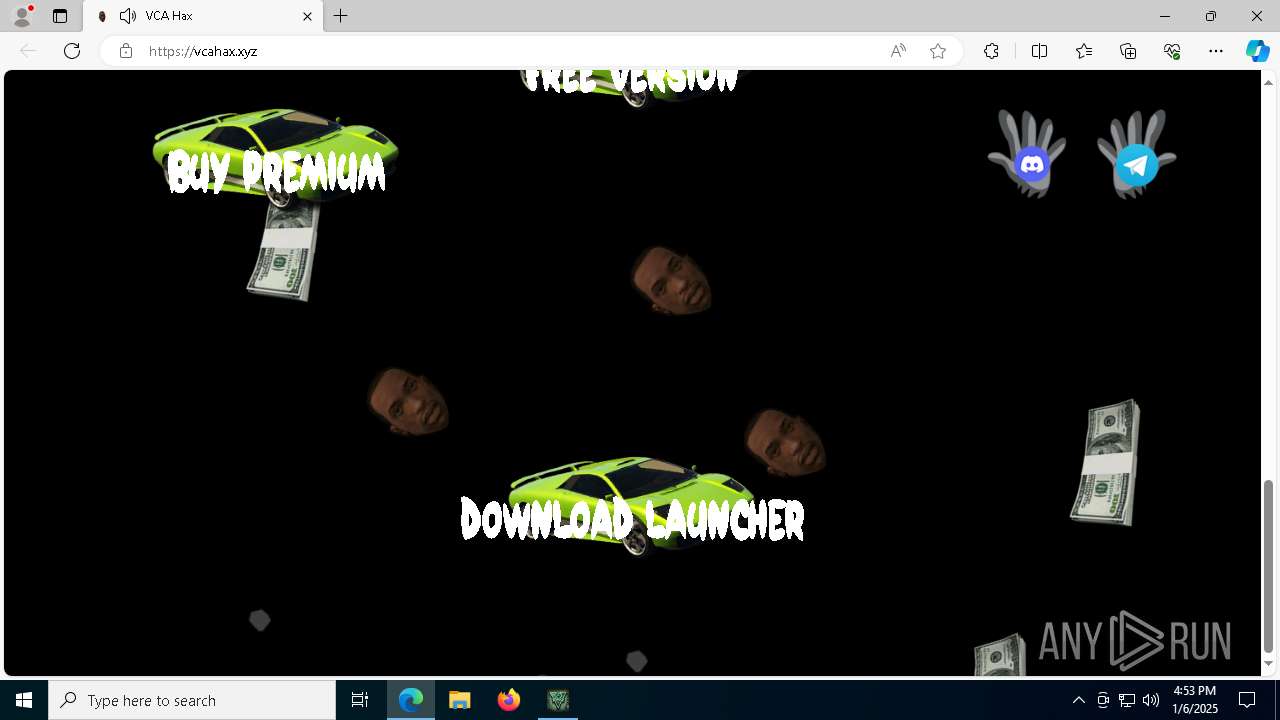Screen dimensions: 1280x720
Task: Click the scrollbar down arrow
Action: tap(1268, 664)
